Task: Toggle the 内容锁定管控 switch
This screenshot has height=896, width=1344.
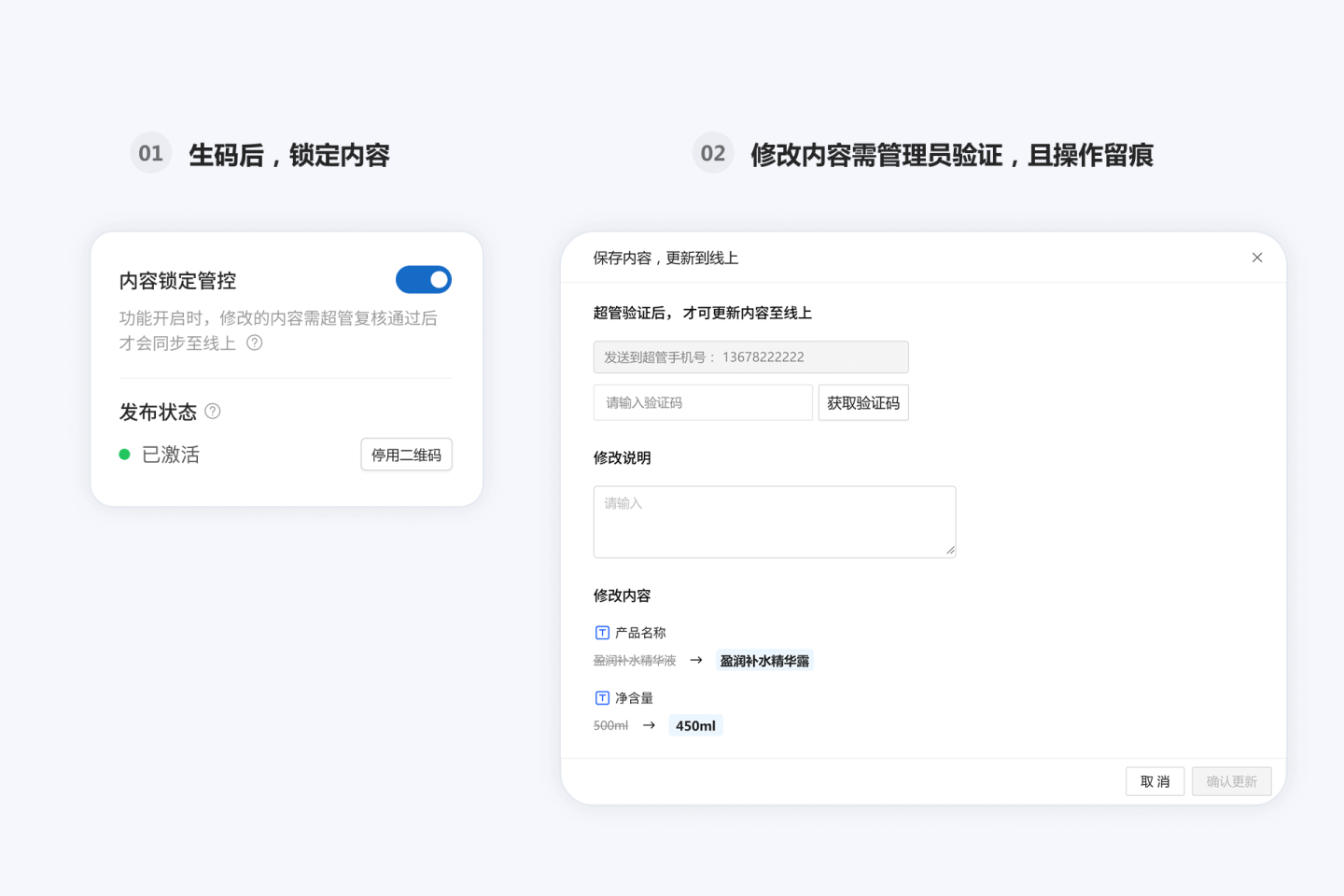Action: point(423,280)
